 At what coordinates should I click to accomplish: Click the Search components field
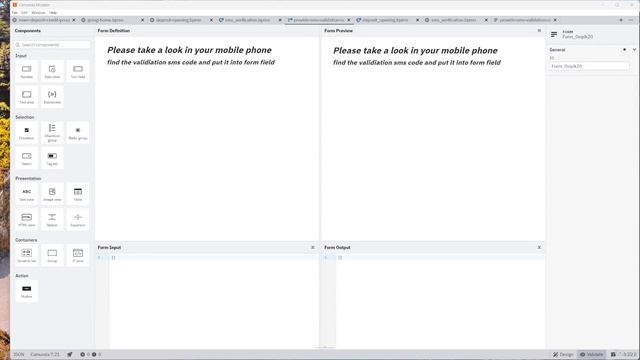click(x=52, y=44)
